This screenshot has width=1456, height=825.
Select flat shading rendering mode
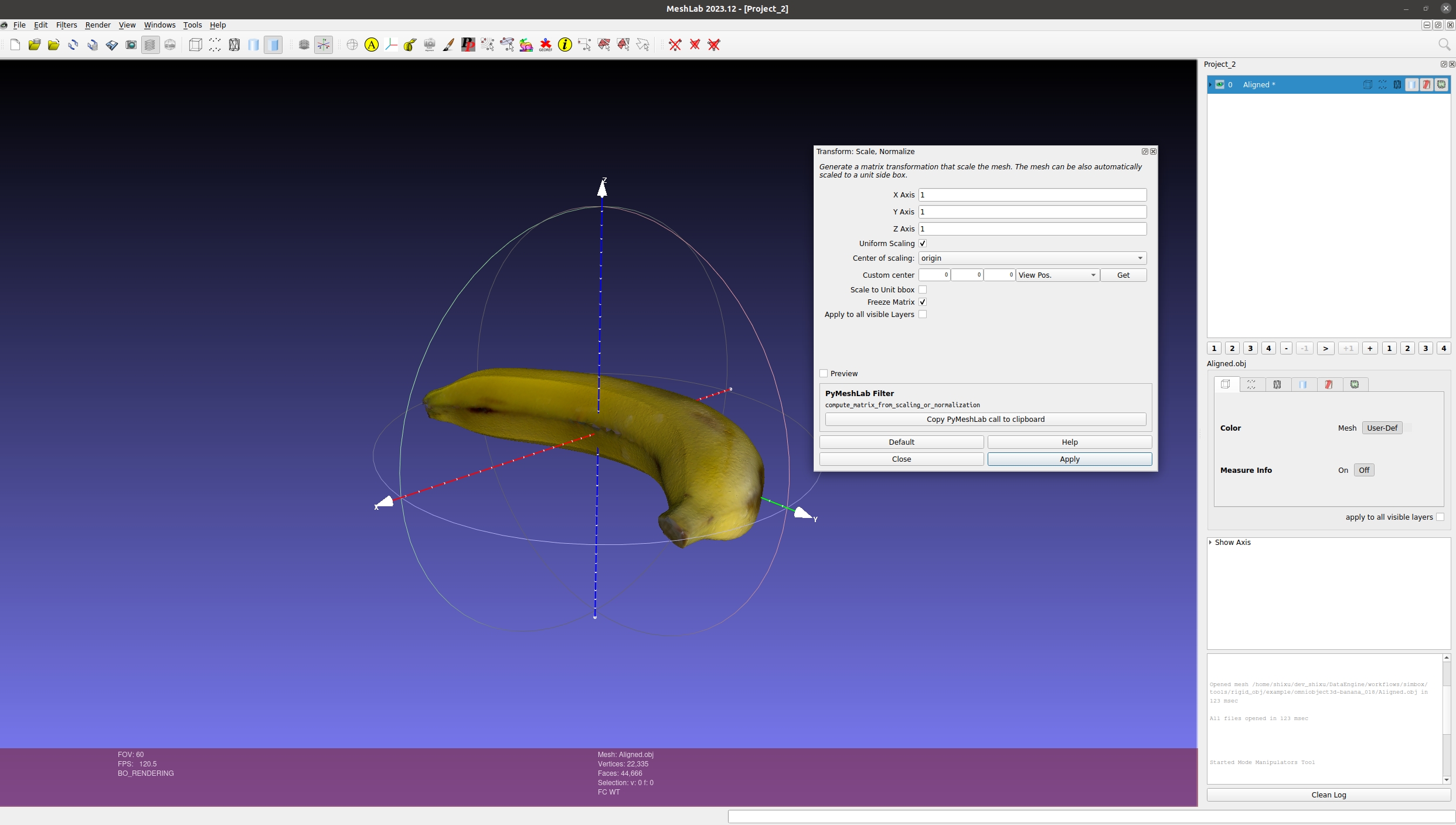click(273, 45)
